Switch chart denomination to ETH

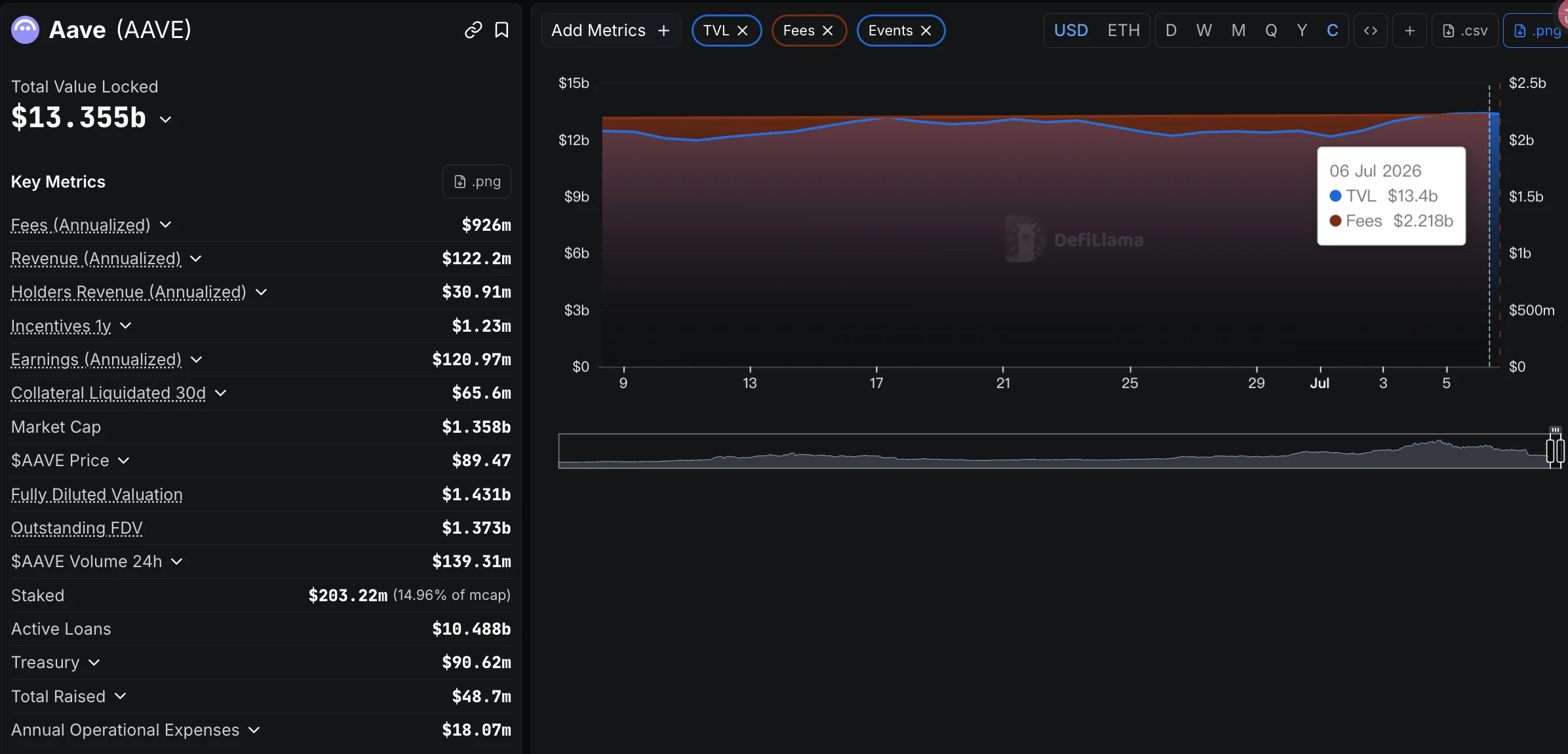[1124, 31]
